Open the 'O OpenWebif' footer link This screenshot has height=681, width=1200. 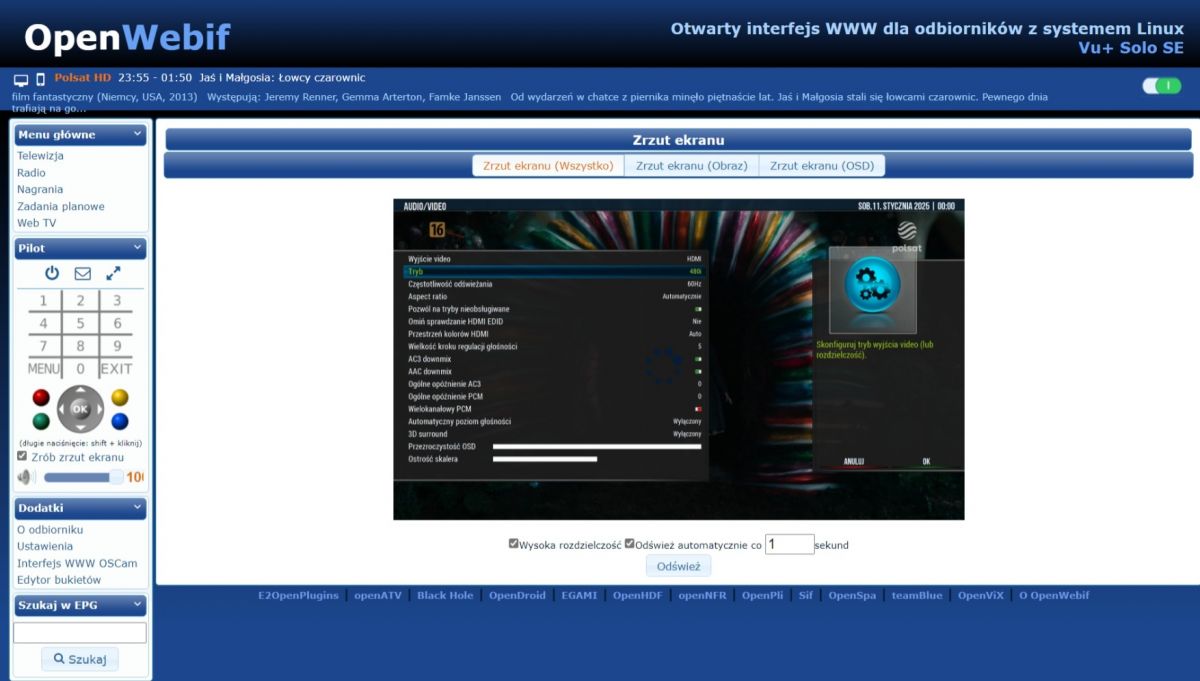click(x=1054, y=595)
